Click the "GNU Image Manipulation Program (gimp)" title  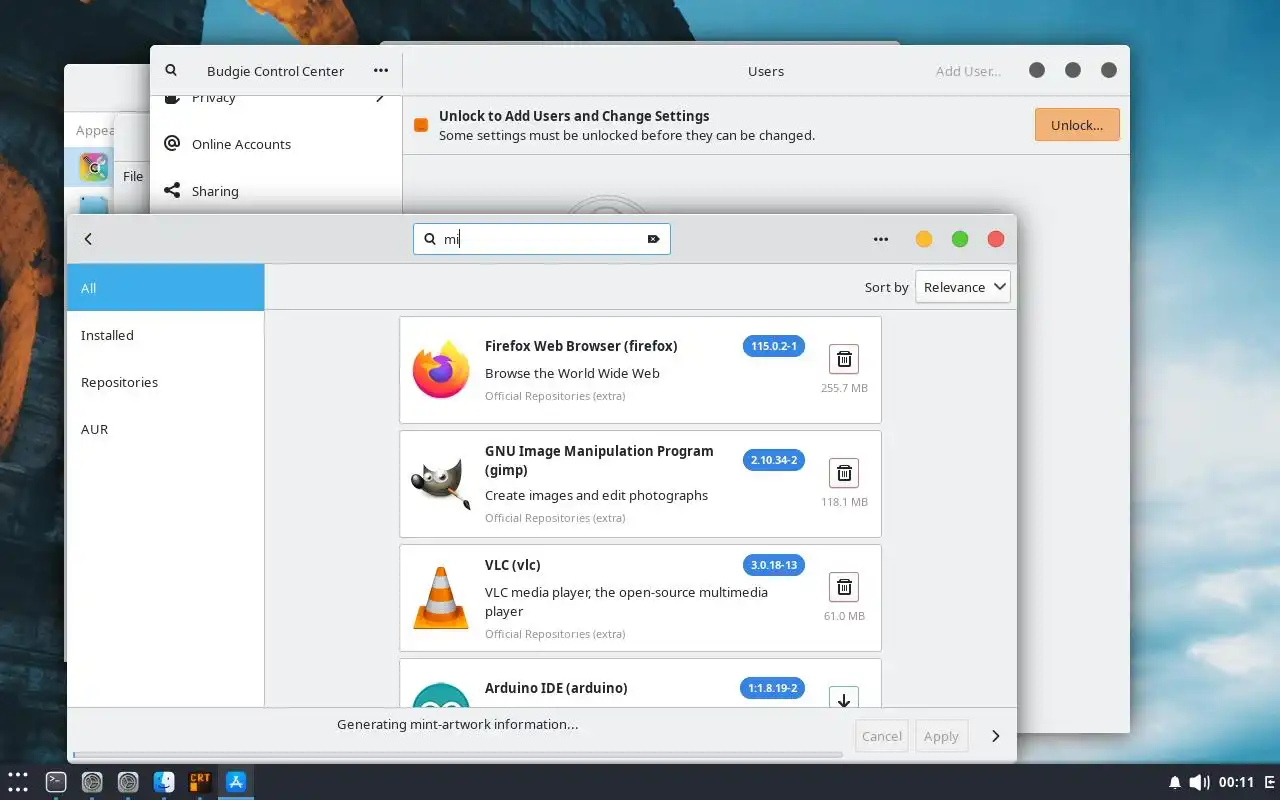tap(599, 460)
